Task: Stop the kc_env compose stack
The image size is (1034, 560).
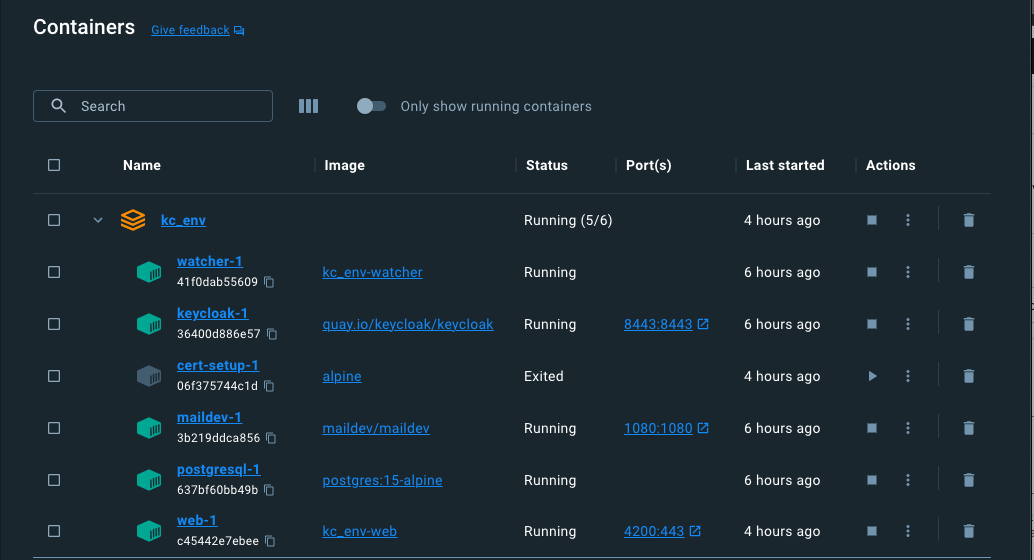Action: point(872,220)
